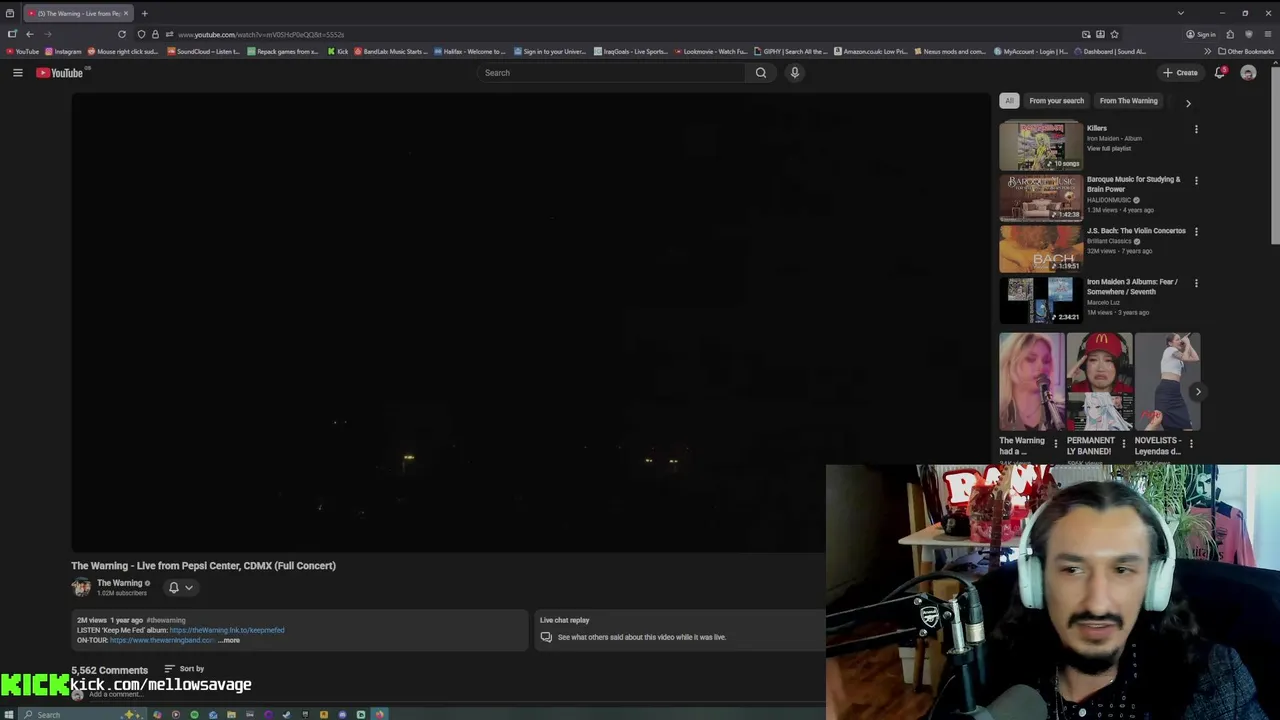Go back in the browser
Image resolution: width=1280 pixels, height=720 pixels.
coord(29,34)
